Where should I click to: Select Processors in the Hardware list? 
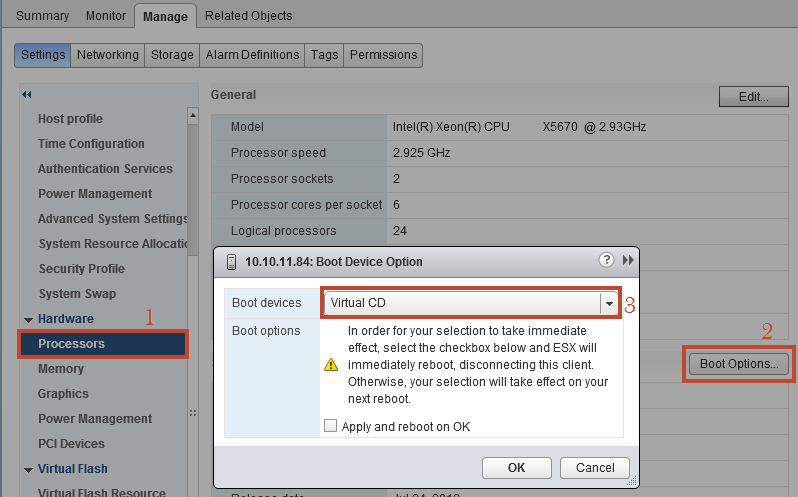pos(71,344)
